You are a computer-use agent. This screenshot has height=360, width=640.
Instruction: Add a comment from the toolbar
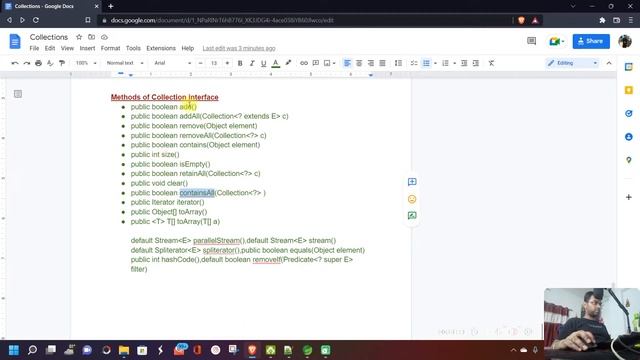click(x=316, y=63)
